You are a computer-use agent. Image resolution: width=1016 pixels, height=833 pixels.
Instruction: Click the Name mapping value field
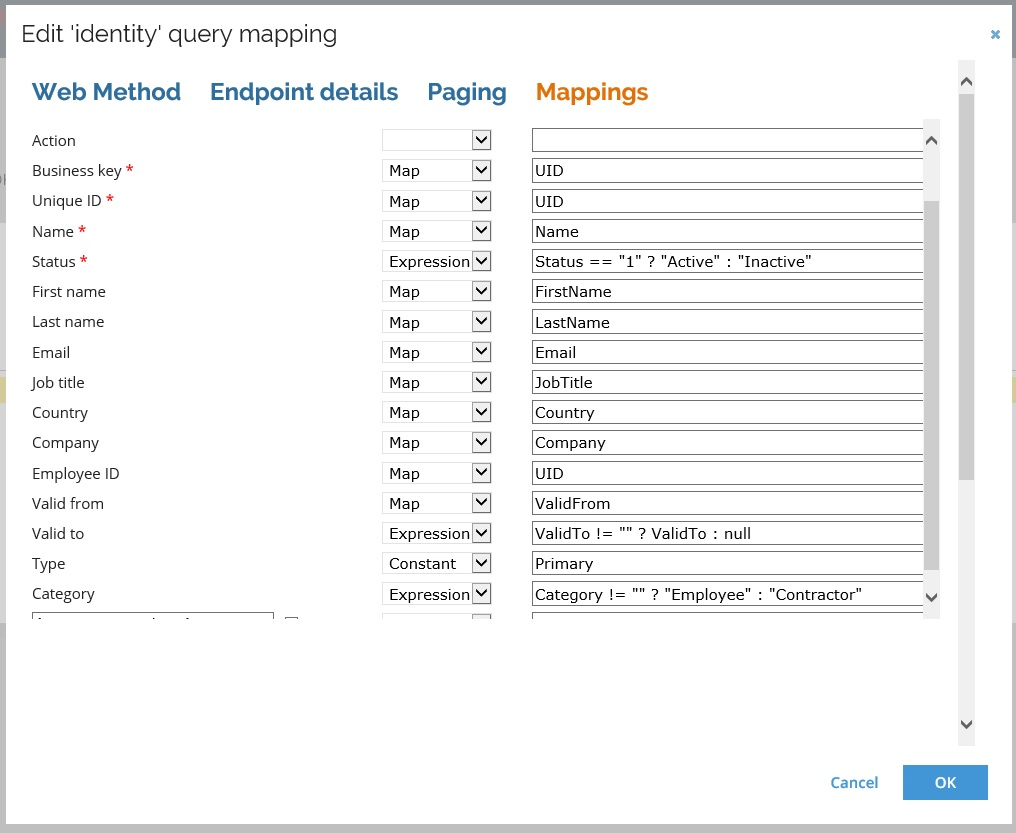[727, 231]
